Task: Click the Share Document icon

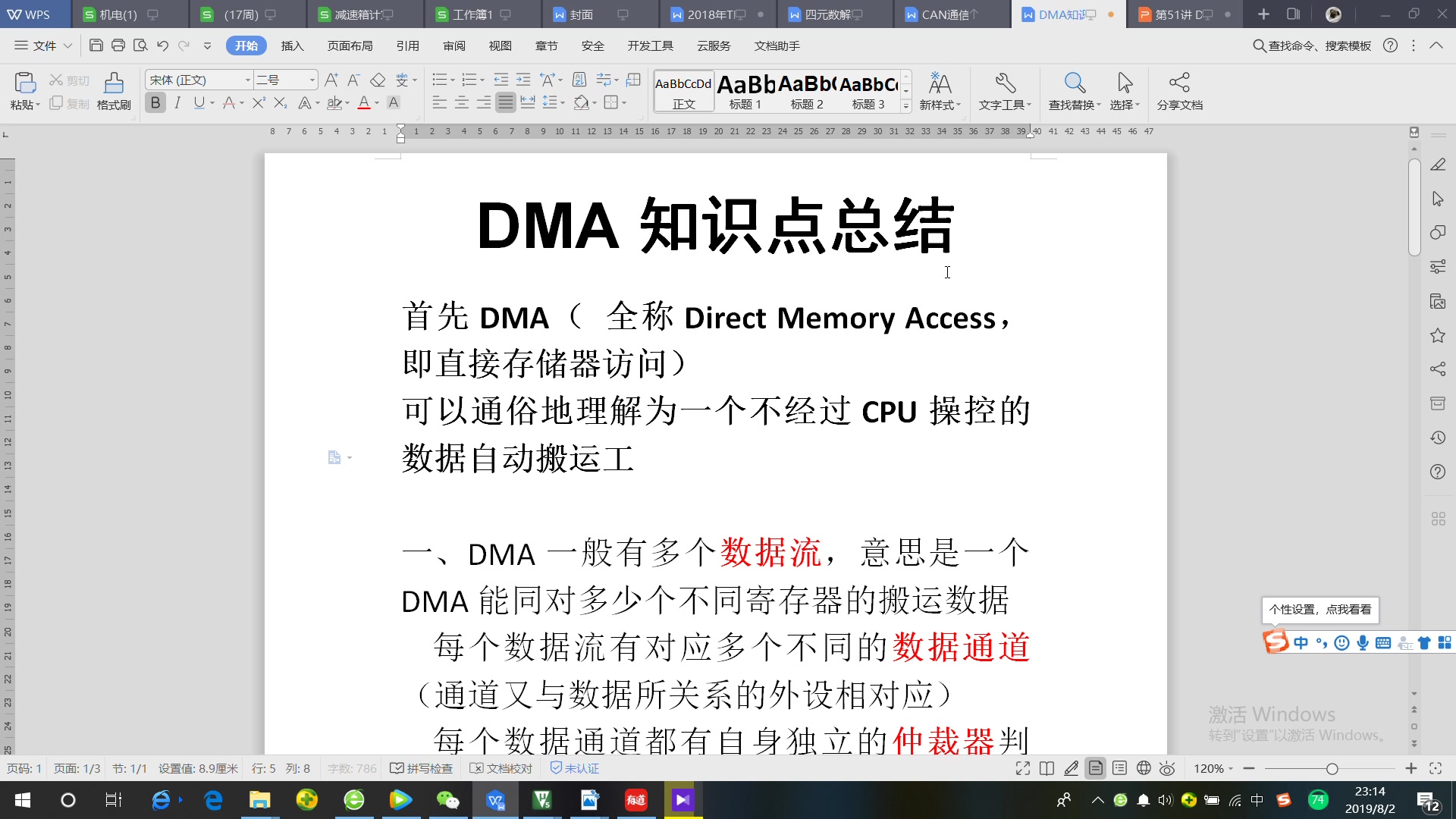Action: 1179,82
